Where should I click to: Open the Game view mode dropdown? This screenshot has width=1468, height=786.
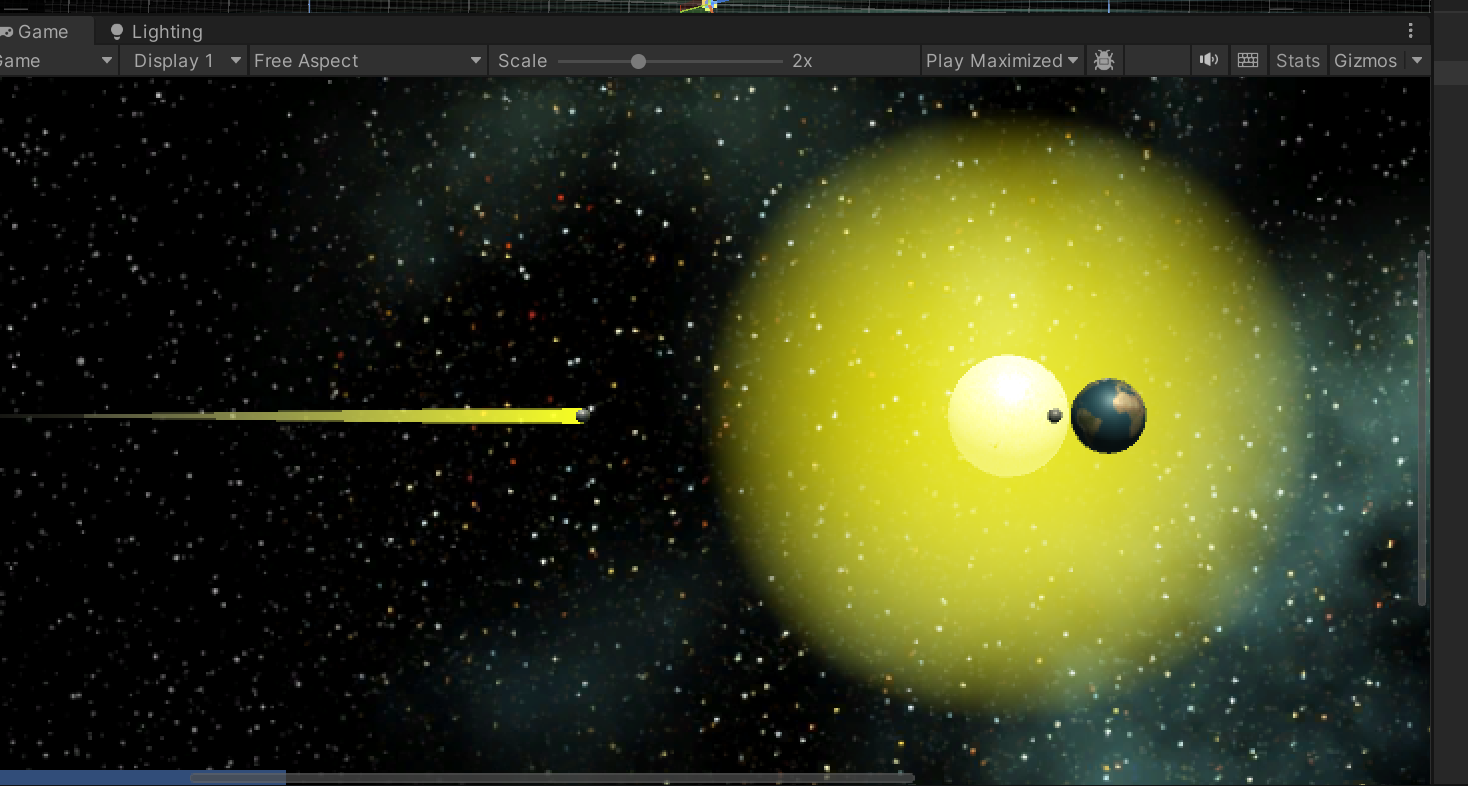click(x=55, y=60)
